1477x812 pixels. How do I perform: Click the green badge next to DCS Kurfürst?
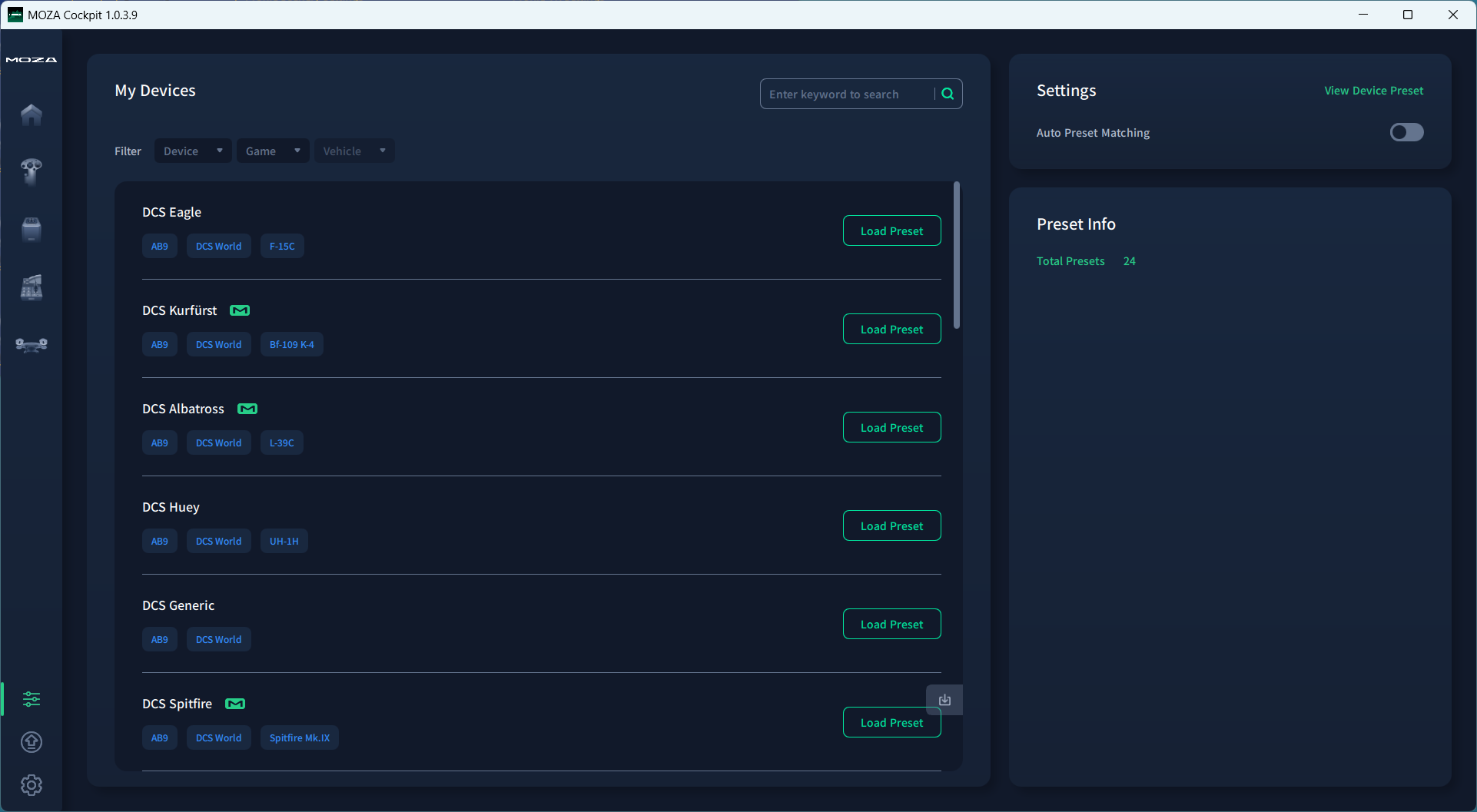[240, 310]
